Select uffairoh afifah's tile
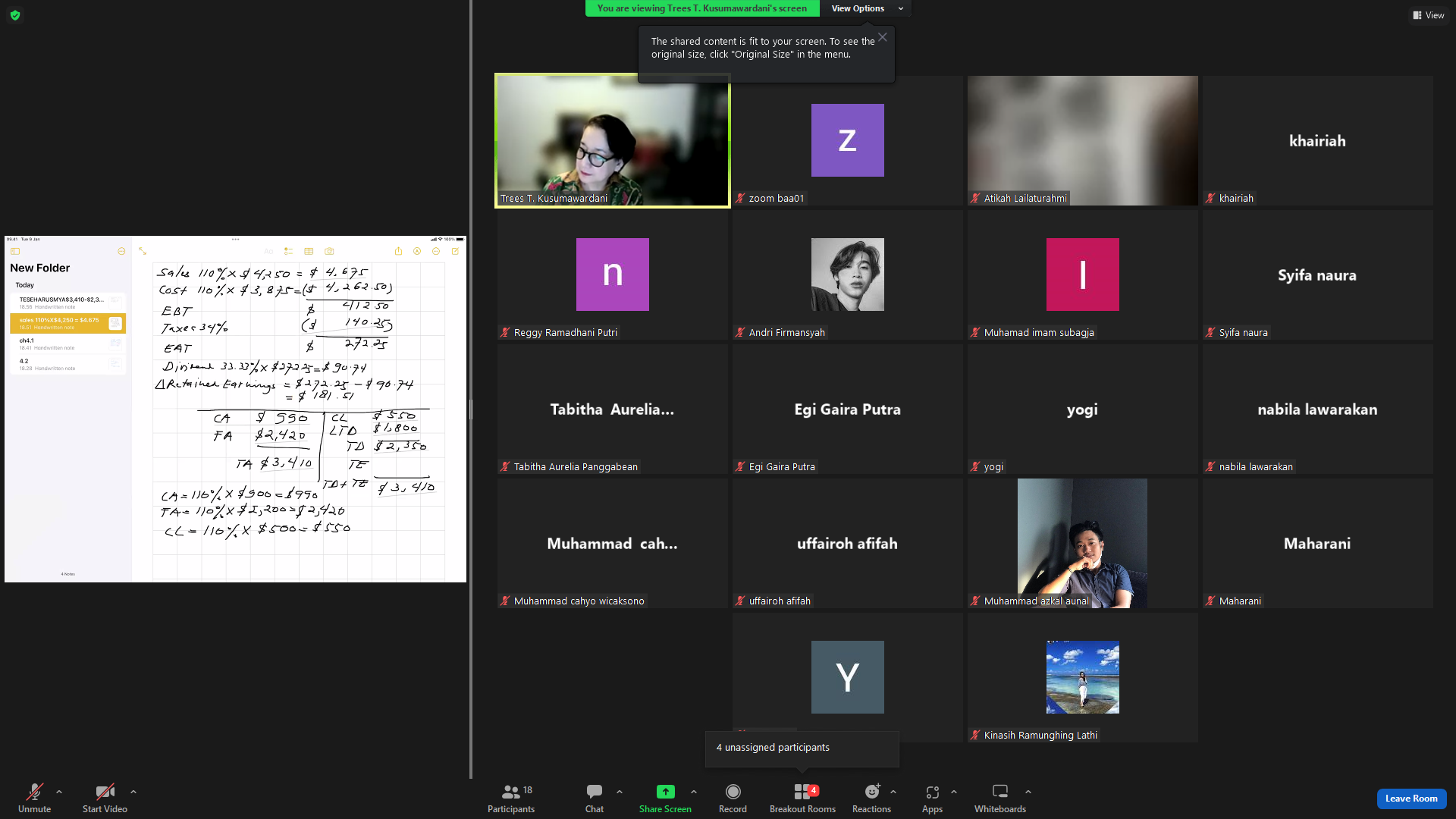Screen dimensions: 1456x819 click(848, 543)
